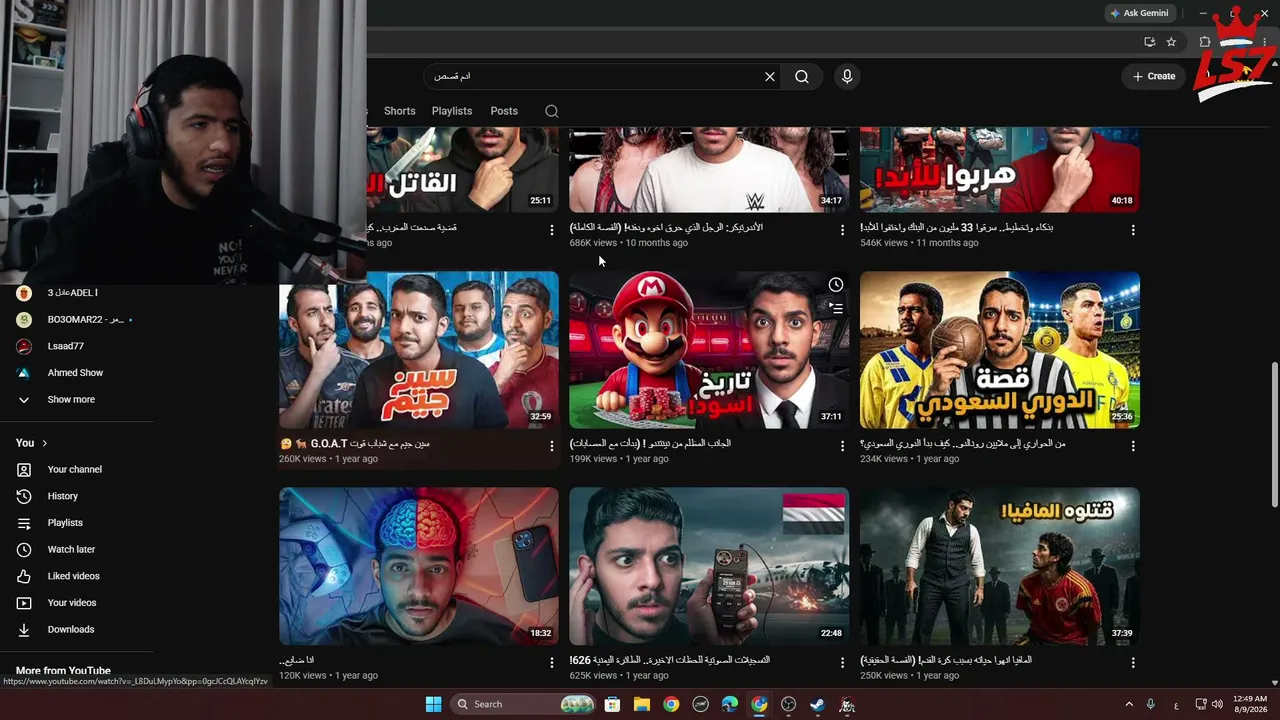
Task: Play the 40:18 red-shirt thumbnail video
Action: 1000,170
